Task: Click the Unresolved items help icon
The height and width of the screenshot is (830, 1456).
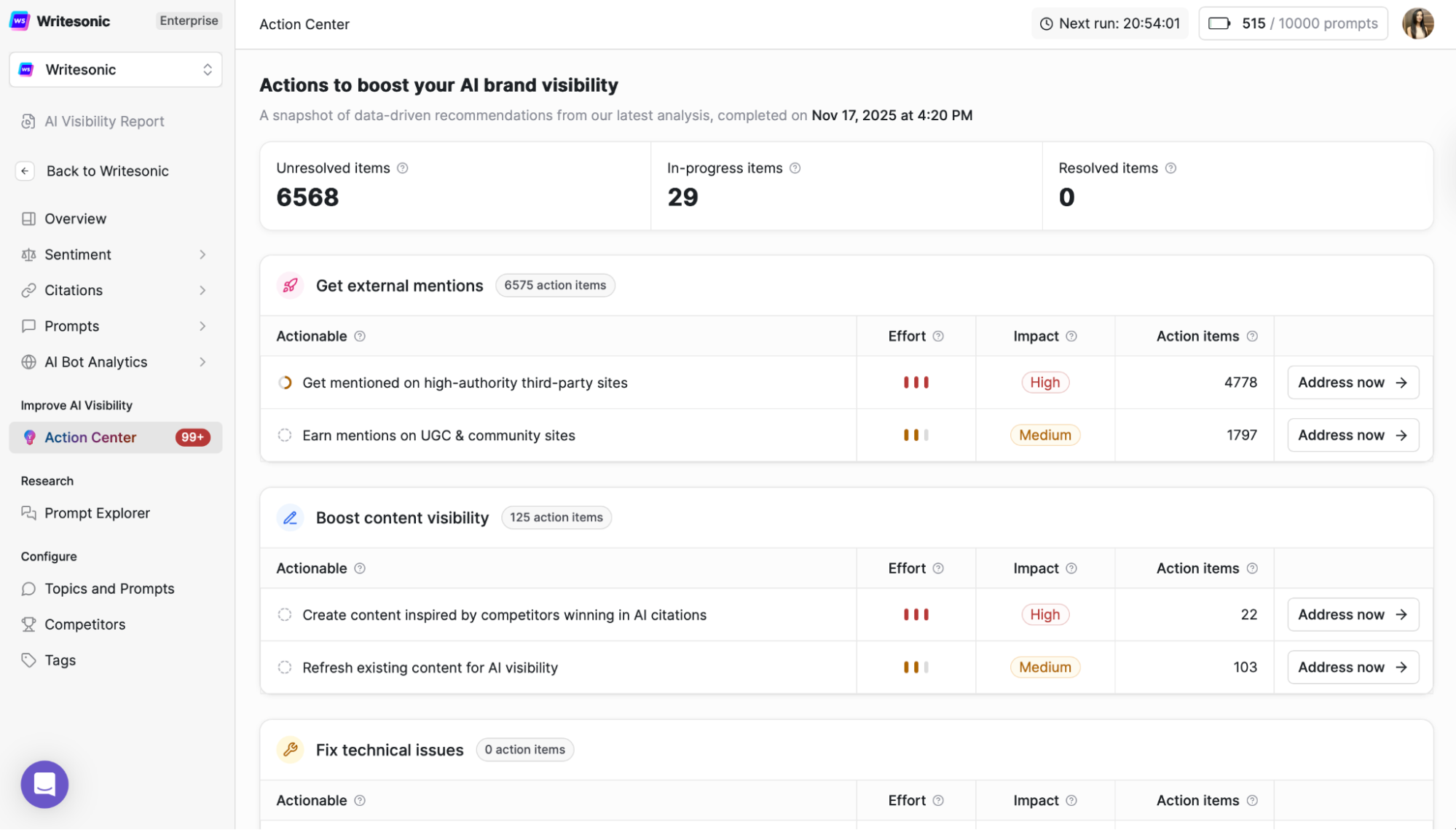Action: [x=403, y=168]
